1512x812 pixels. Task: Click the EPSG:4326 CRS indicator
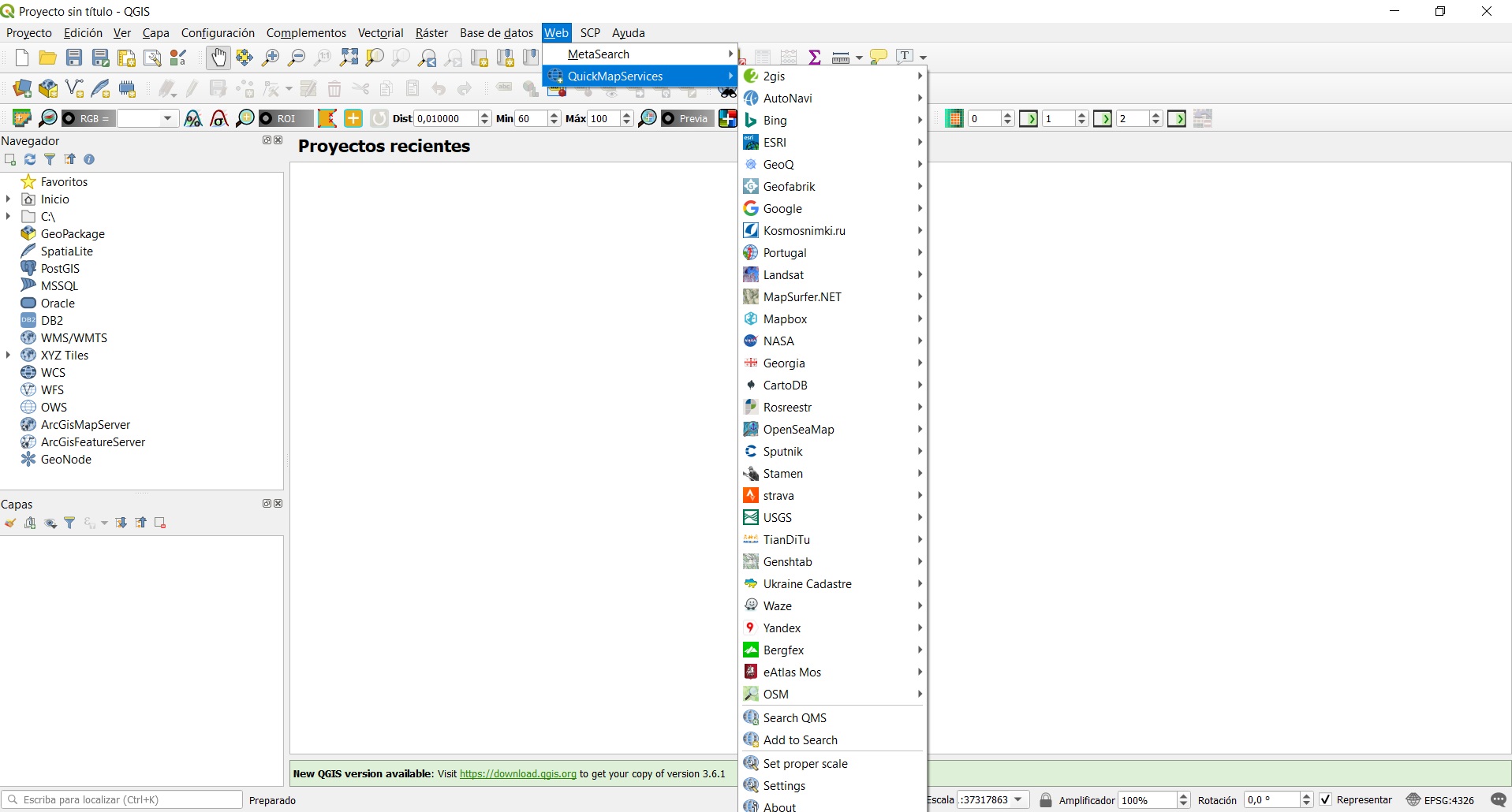(1440, 799)
